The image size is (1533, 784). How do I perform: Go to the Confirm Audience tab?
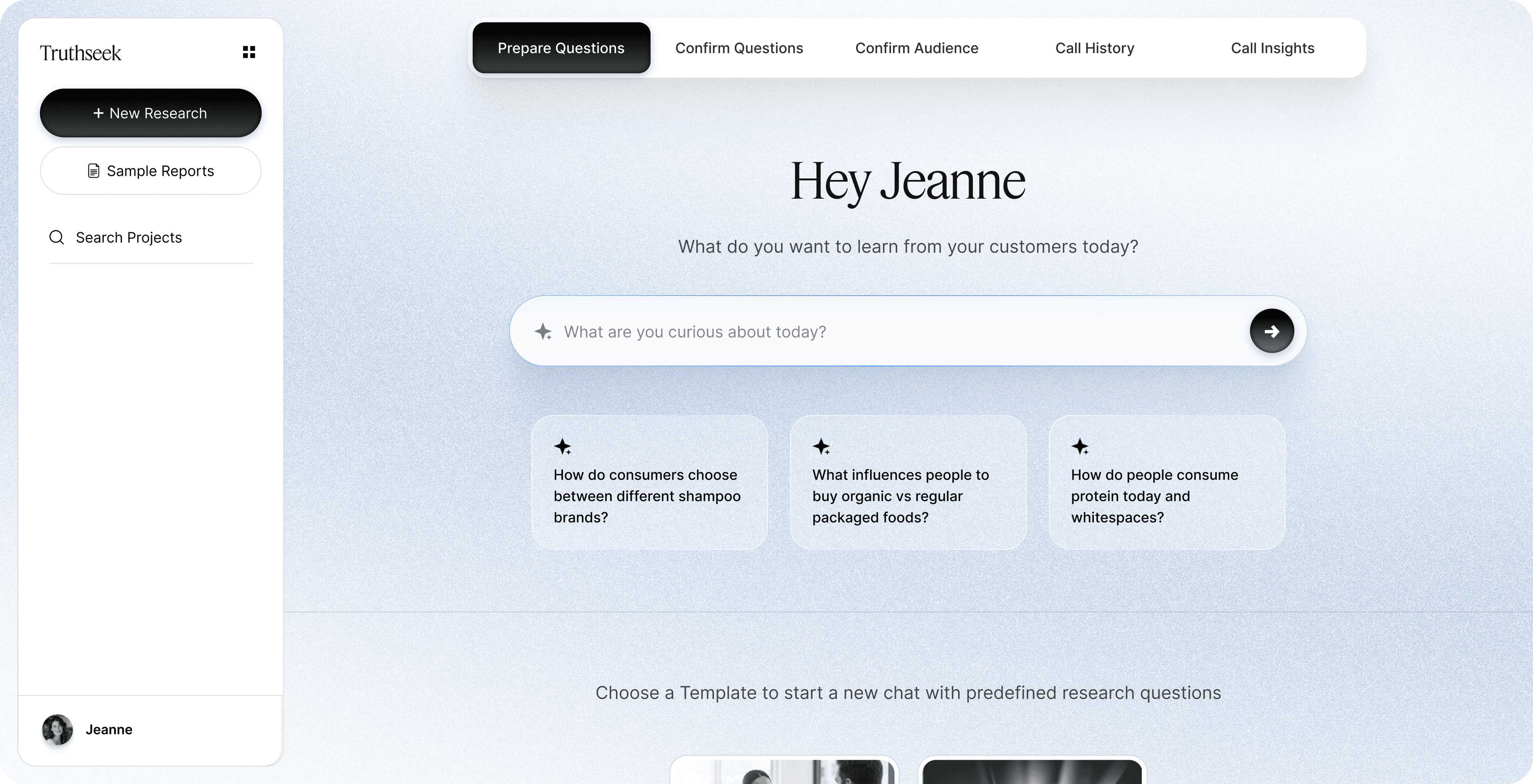click(917, 48)
